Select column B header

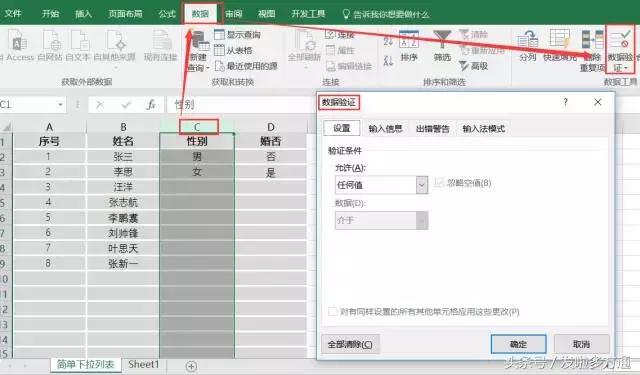(123, 127)
